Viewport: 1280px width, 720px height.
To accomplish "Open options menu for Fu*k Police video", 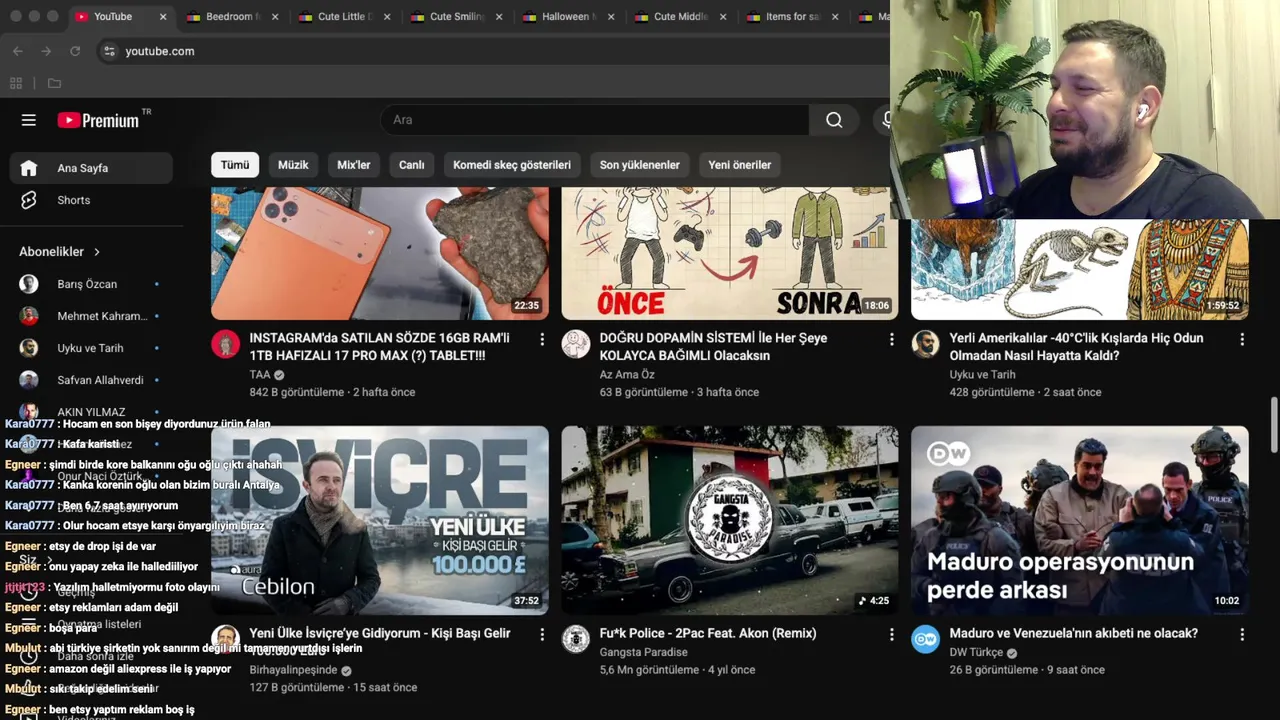I will [x=892, y=635].
